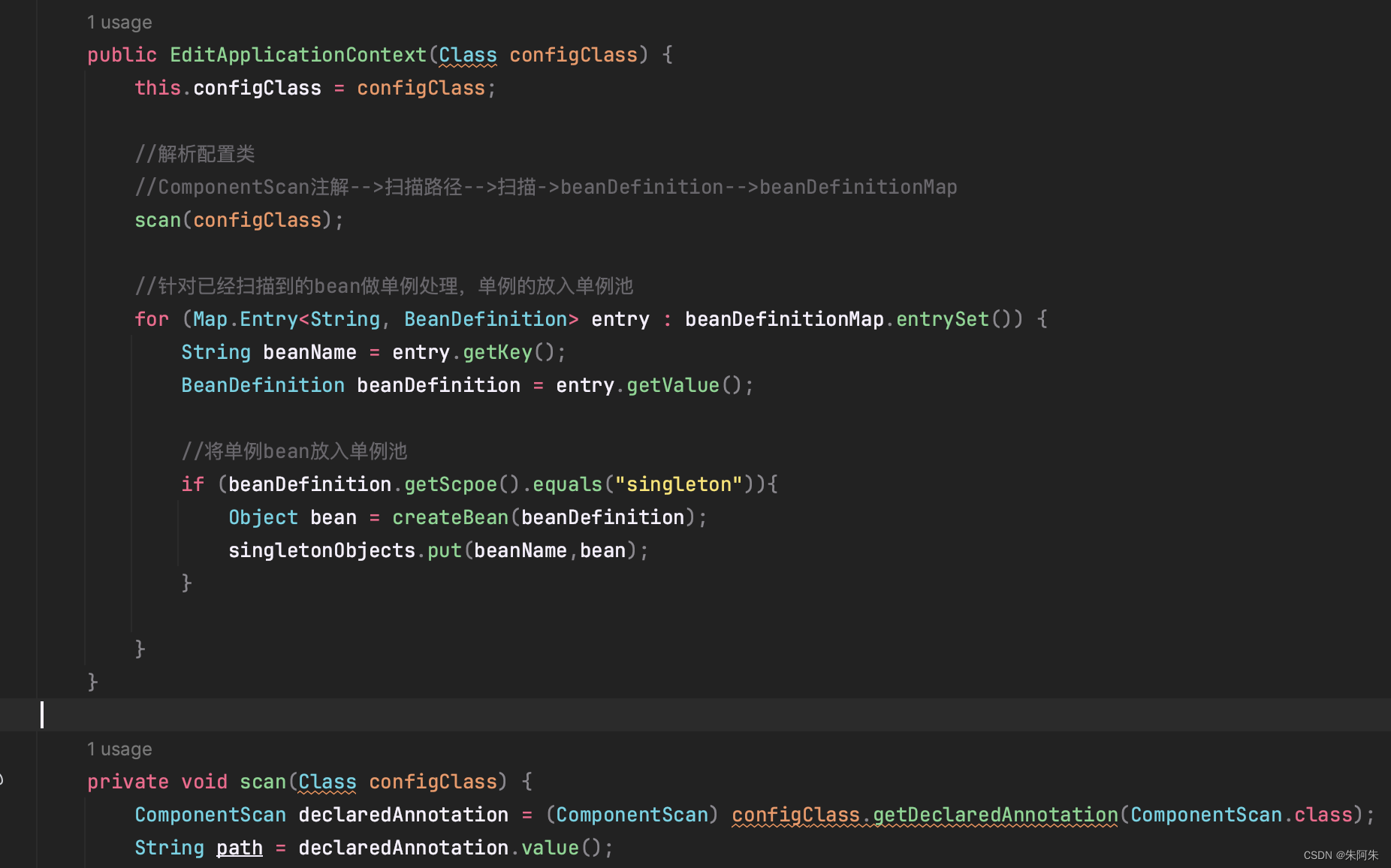This screenshot has width=1391, height=868.
Task: Click the comment about 单例的放入单例池
Action: (384, 286)
